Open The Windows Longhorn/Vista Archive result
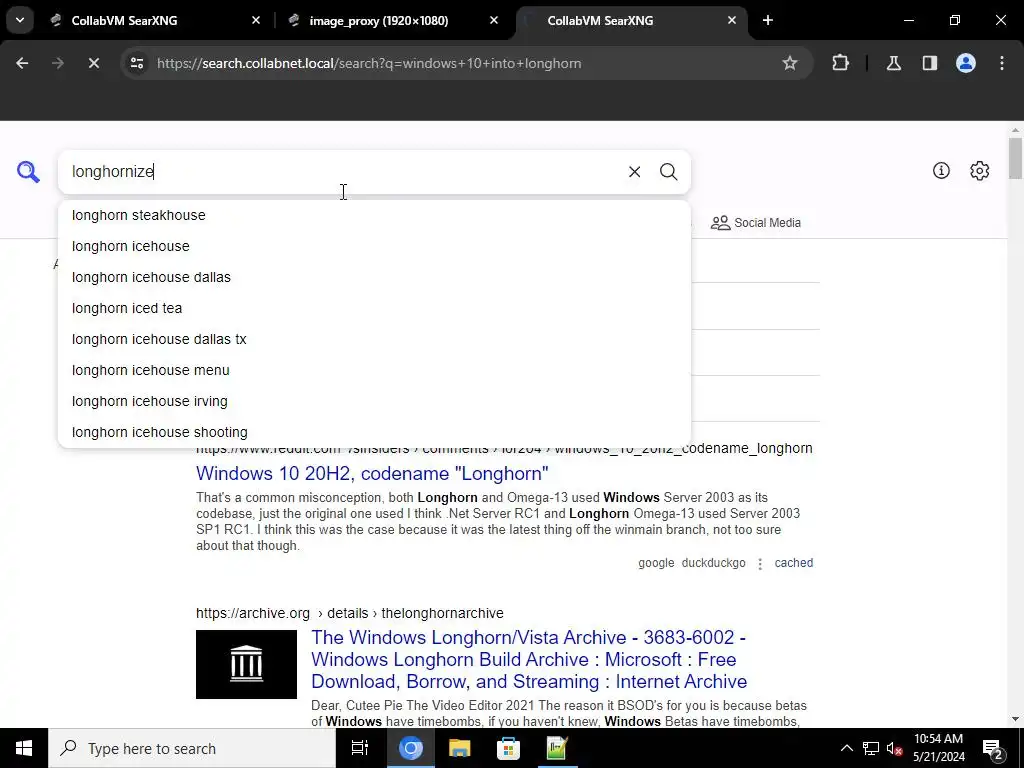This screenshot has width=1024, height=768. 529,660
